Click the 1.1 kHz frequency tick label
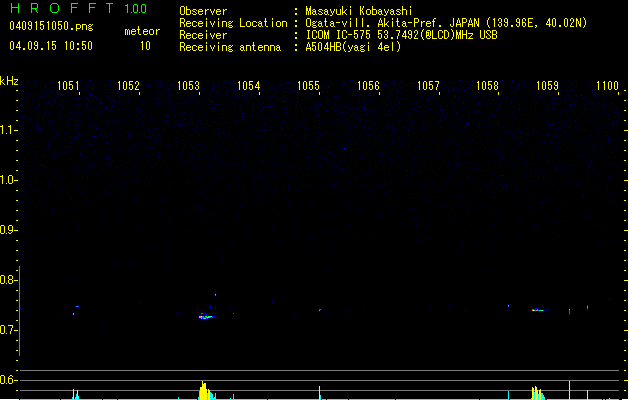 [8, 130]
